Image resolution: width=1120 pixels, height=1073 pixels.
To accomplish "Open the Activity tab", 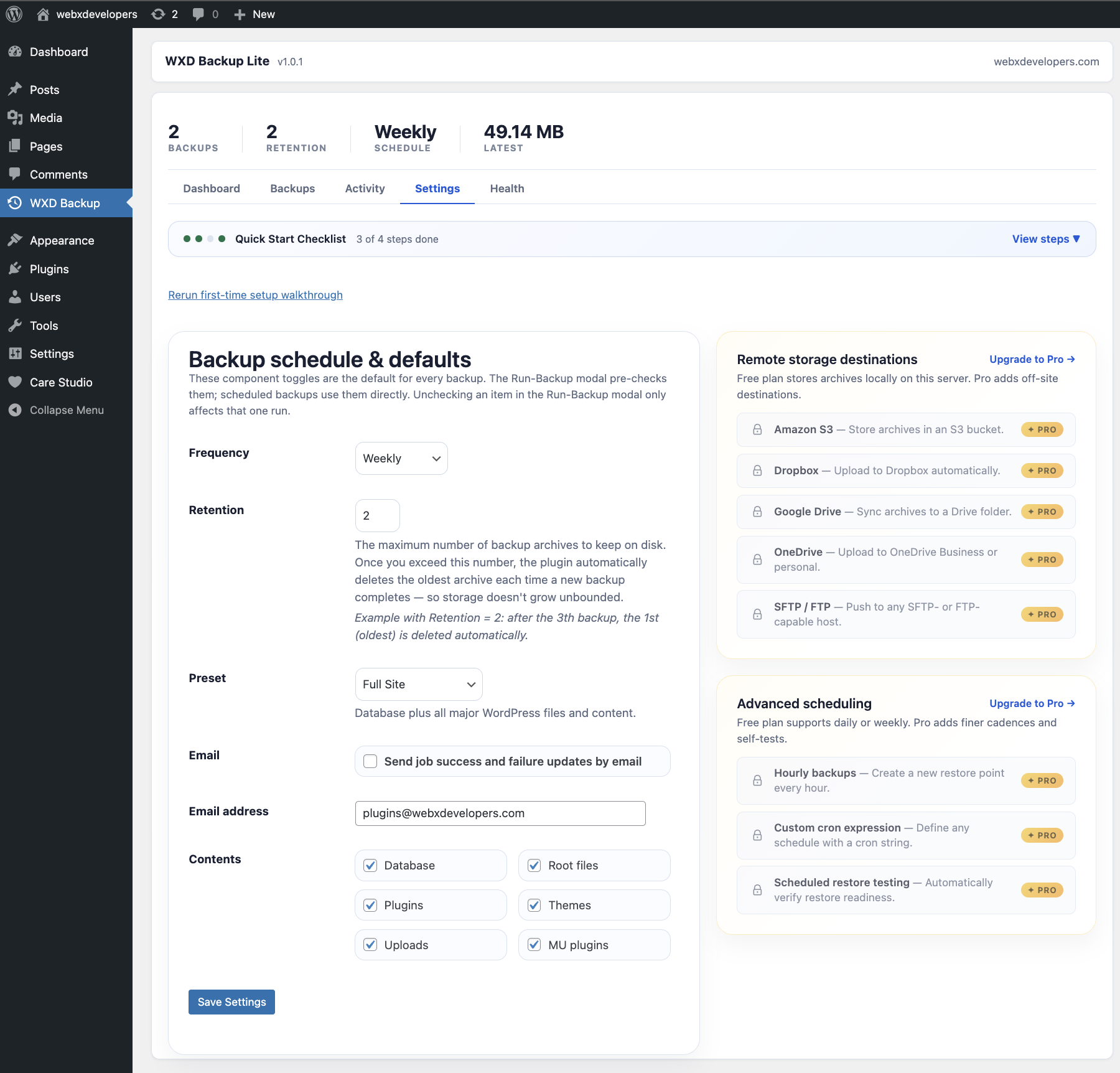I will coord(365,189).
